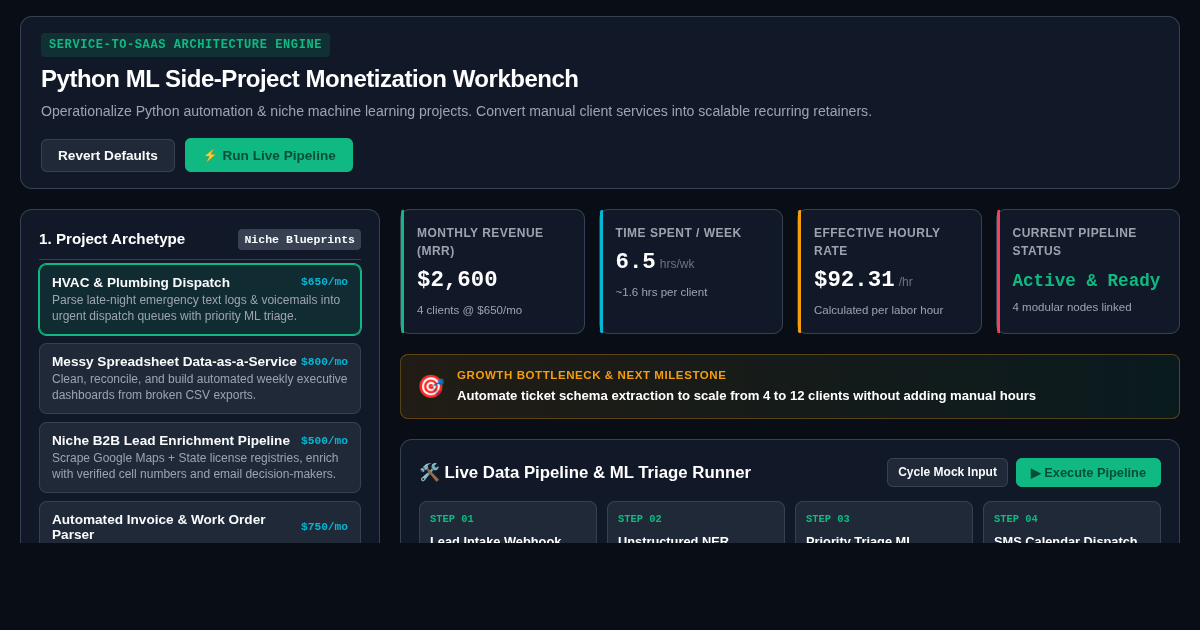Select Messy Spreadsheet Data-as-a-Service archetype

pyautogui.click(x=200, y=378)
